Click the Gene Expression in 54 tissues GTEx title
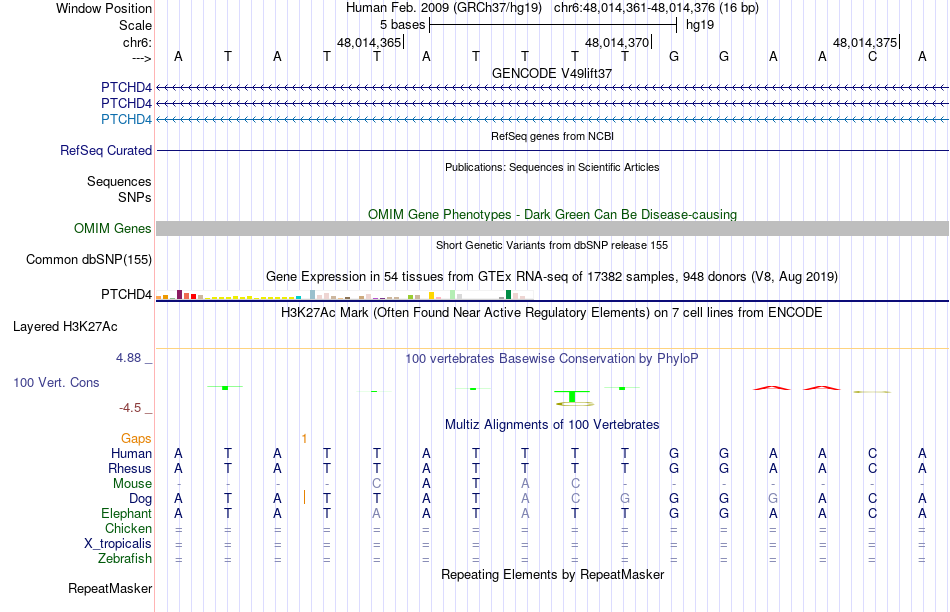Viewport: 950px width, 612px height. [552, 277]
